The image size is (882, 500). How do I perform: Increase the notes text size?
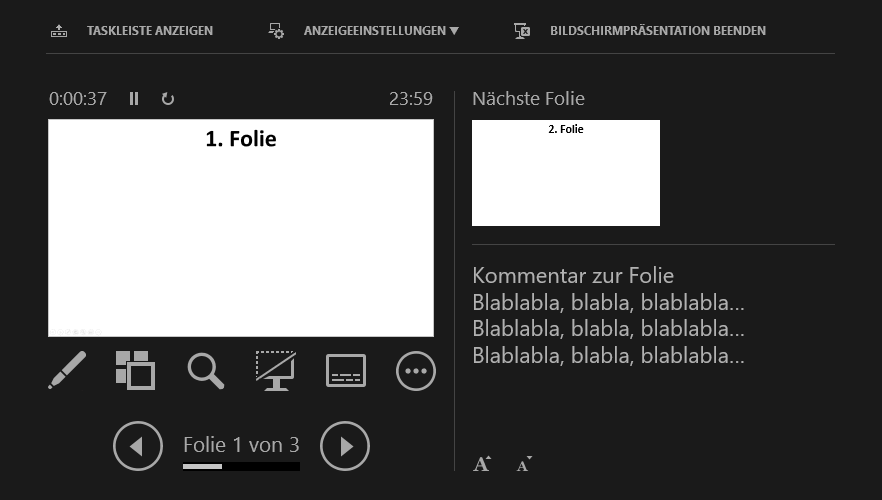point(482,464)
